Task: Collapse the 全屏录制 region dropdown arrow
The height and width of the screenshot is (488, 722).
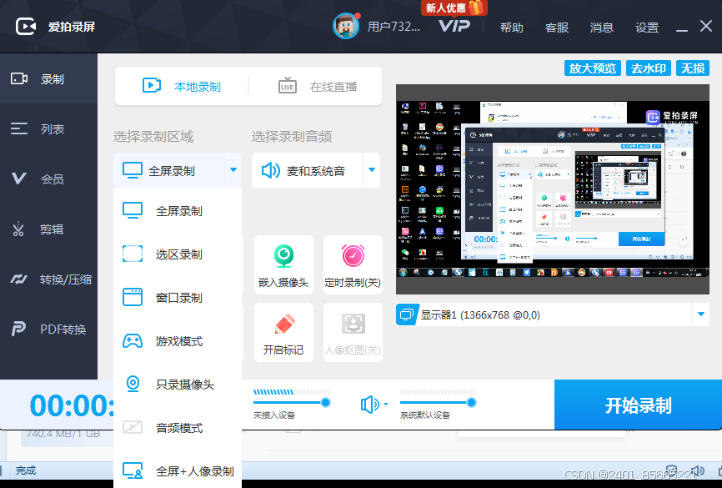Action: [233, 170]
